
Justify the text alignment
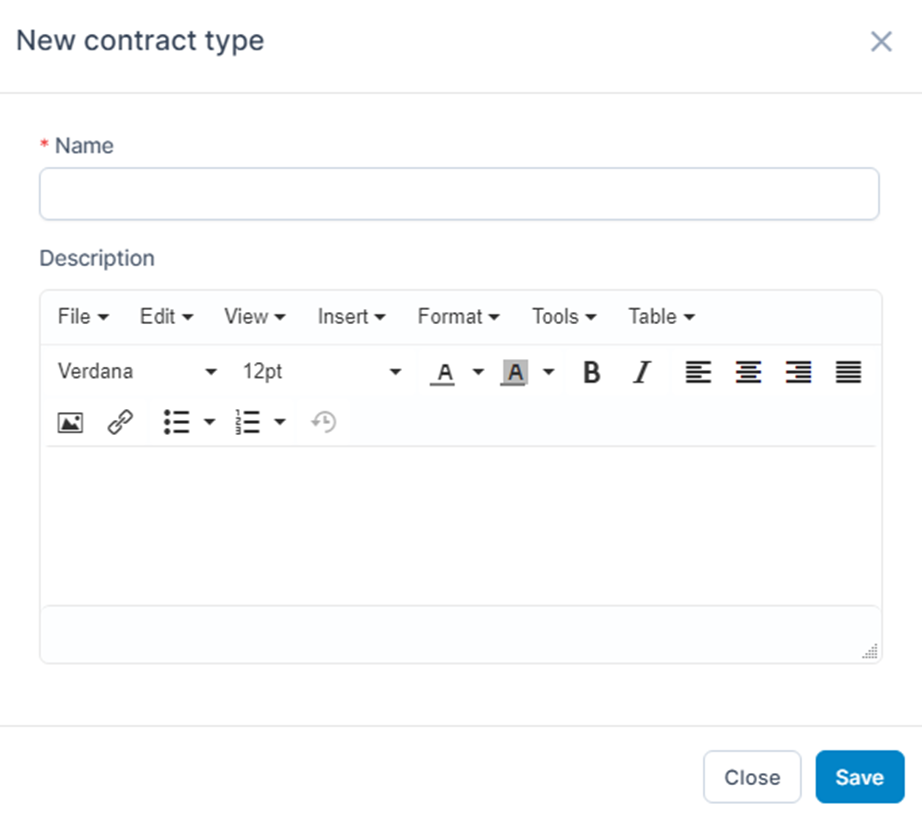pyautogui.click(x=848, y=372)
